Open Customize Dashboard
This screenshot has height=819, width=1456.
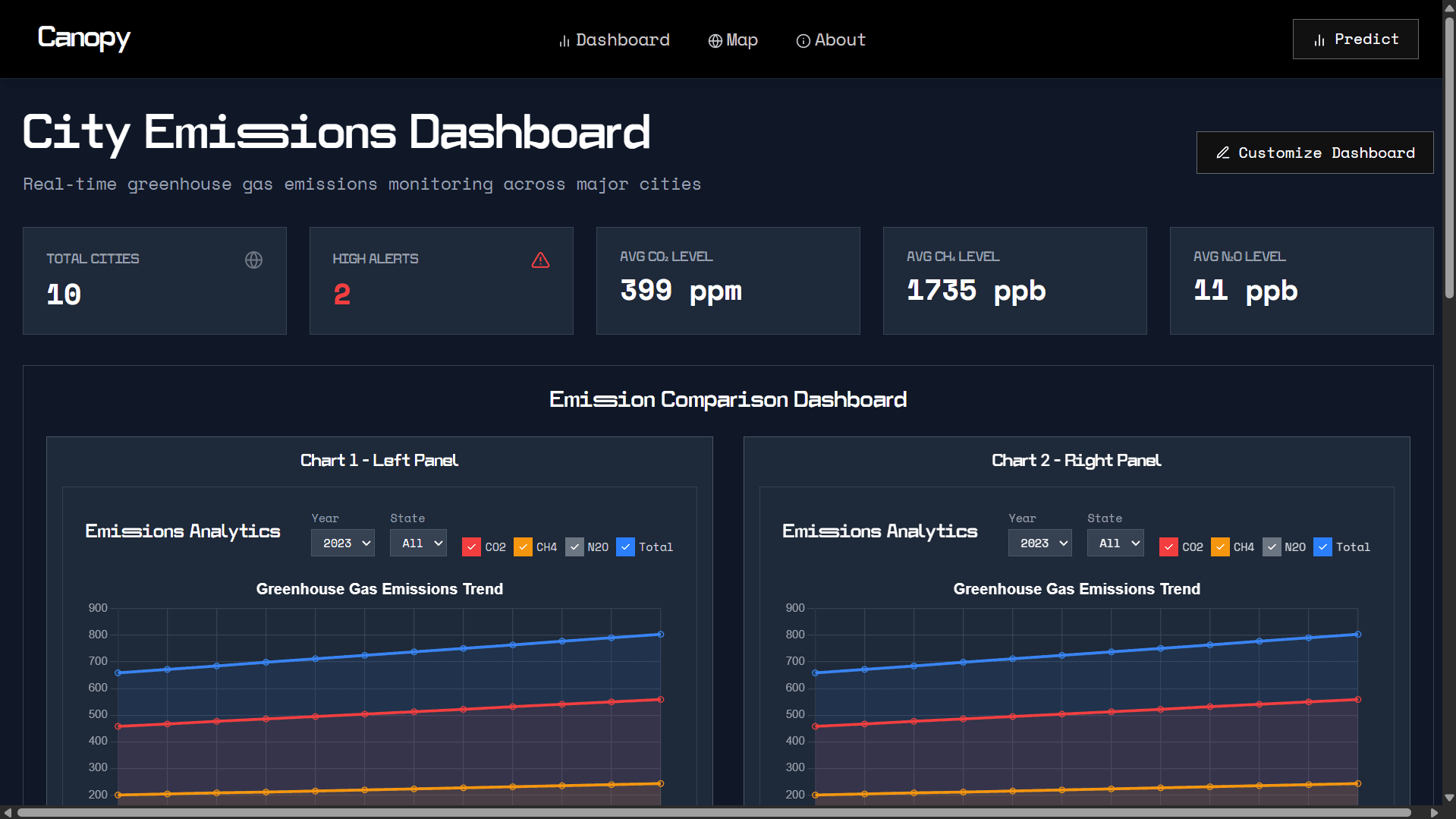tap(1315, 153)
